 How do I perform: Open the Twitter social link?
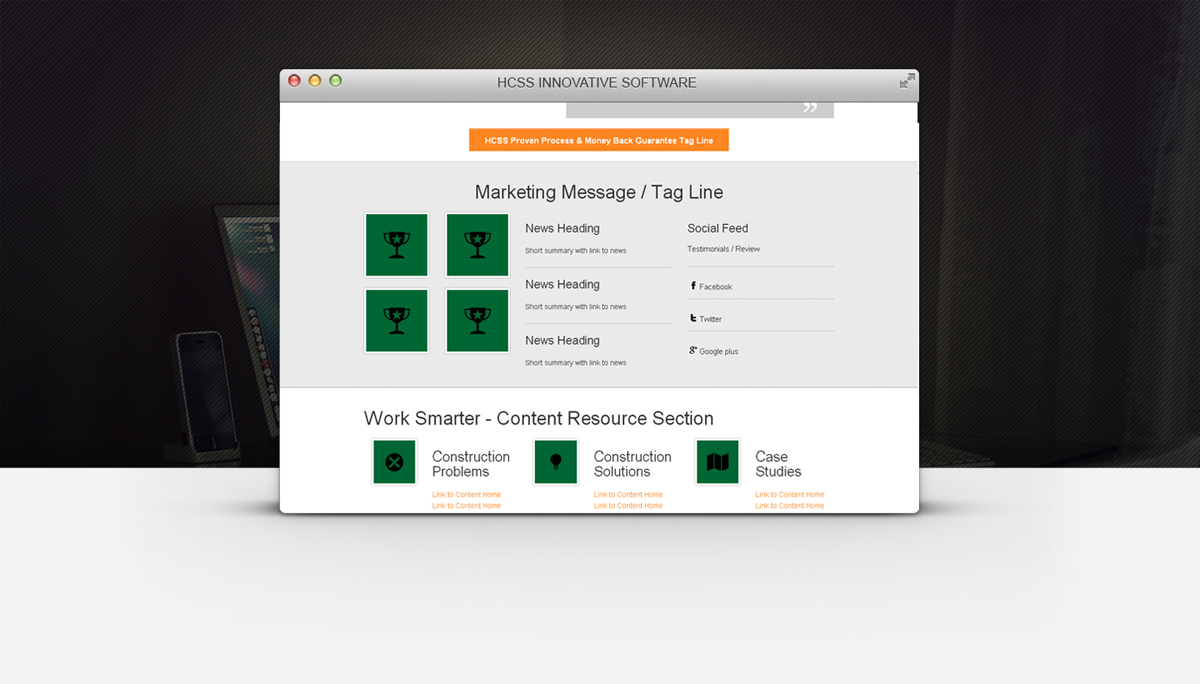click(710, 319)
